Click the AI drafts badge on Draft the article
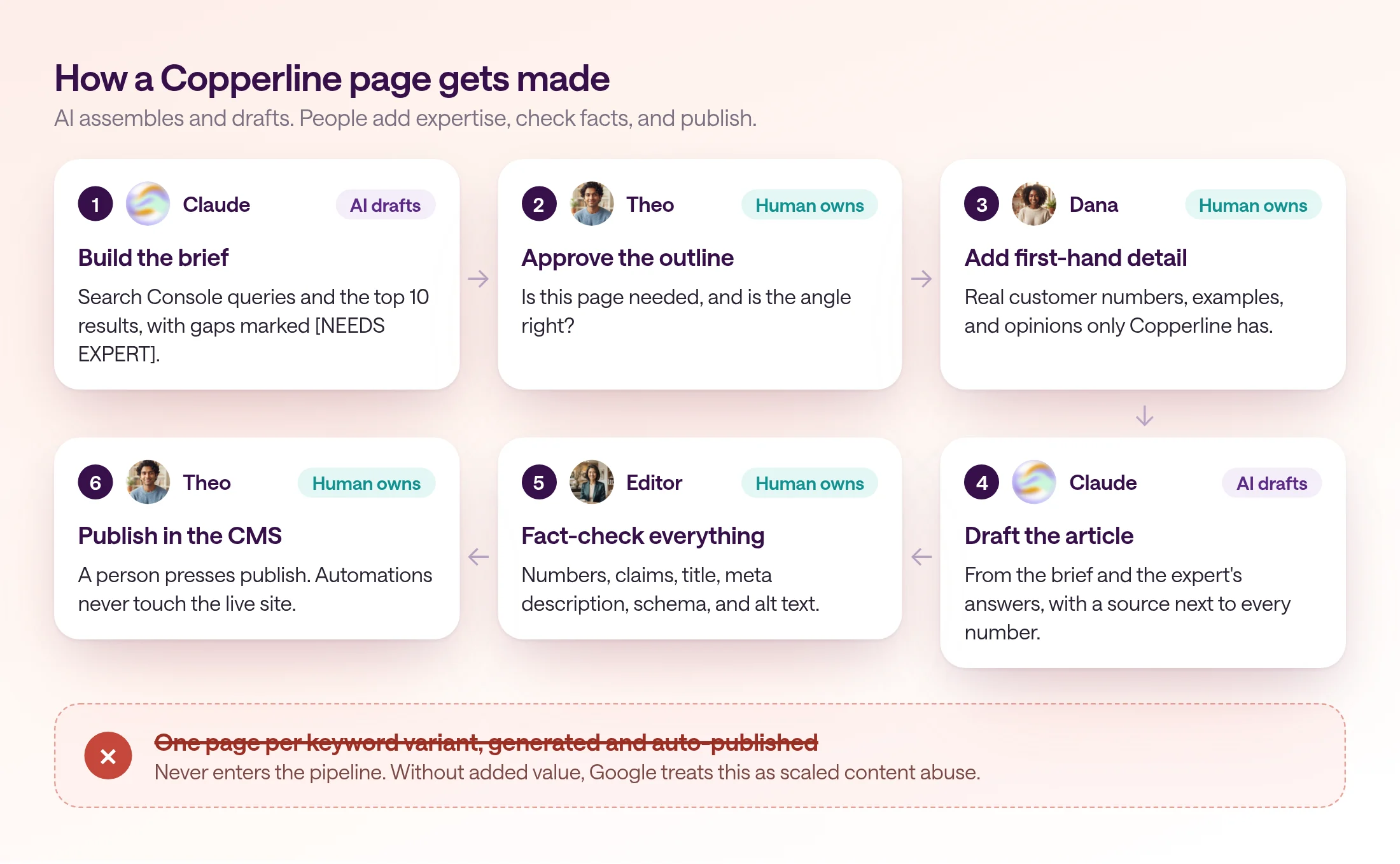The height and width of the screenshot is (864, 1400). tap(1271, 483)
